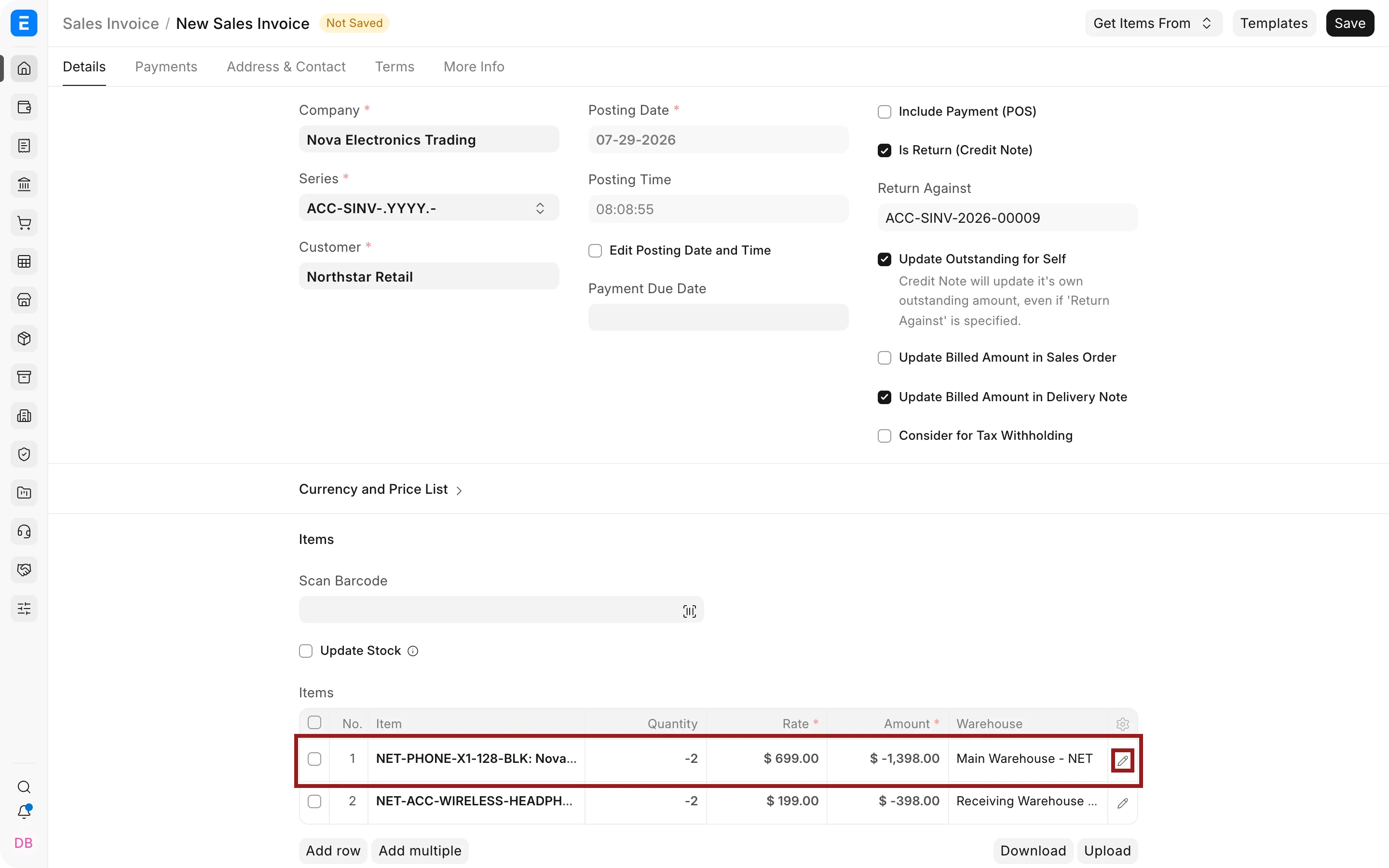This screenshot has width=1389, height=868.
Task: Click the Save button
Action: pyautogui.click(x=1349, y=23)
